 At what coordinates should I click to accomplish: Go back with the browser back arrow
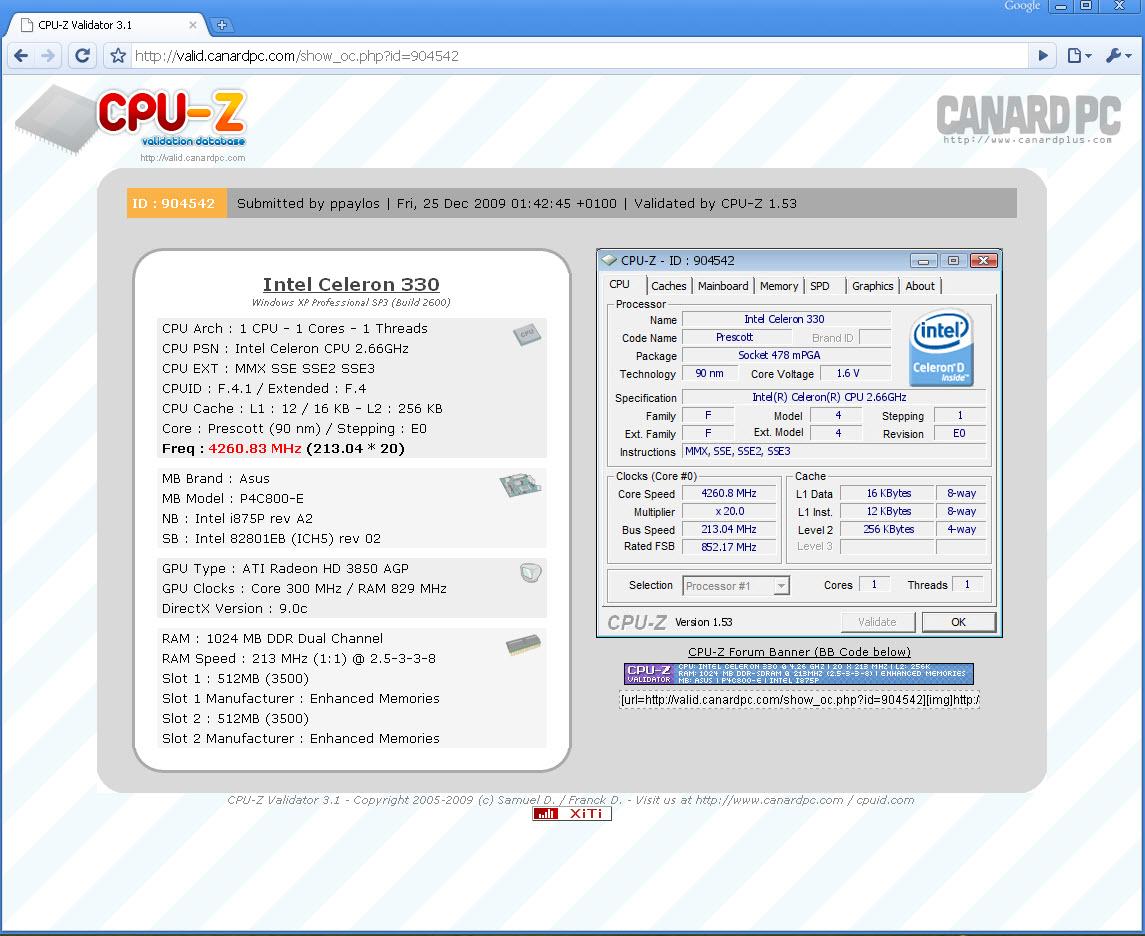pos(22,55)
